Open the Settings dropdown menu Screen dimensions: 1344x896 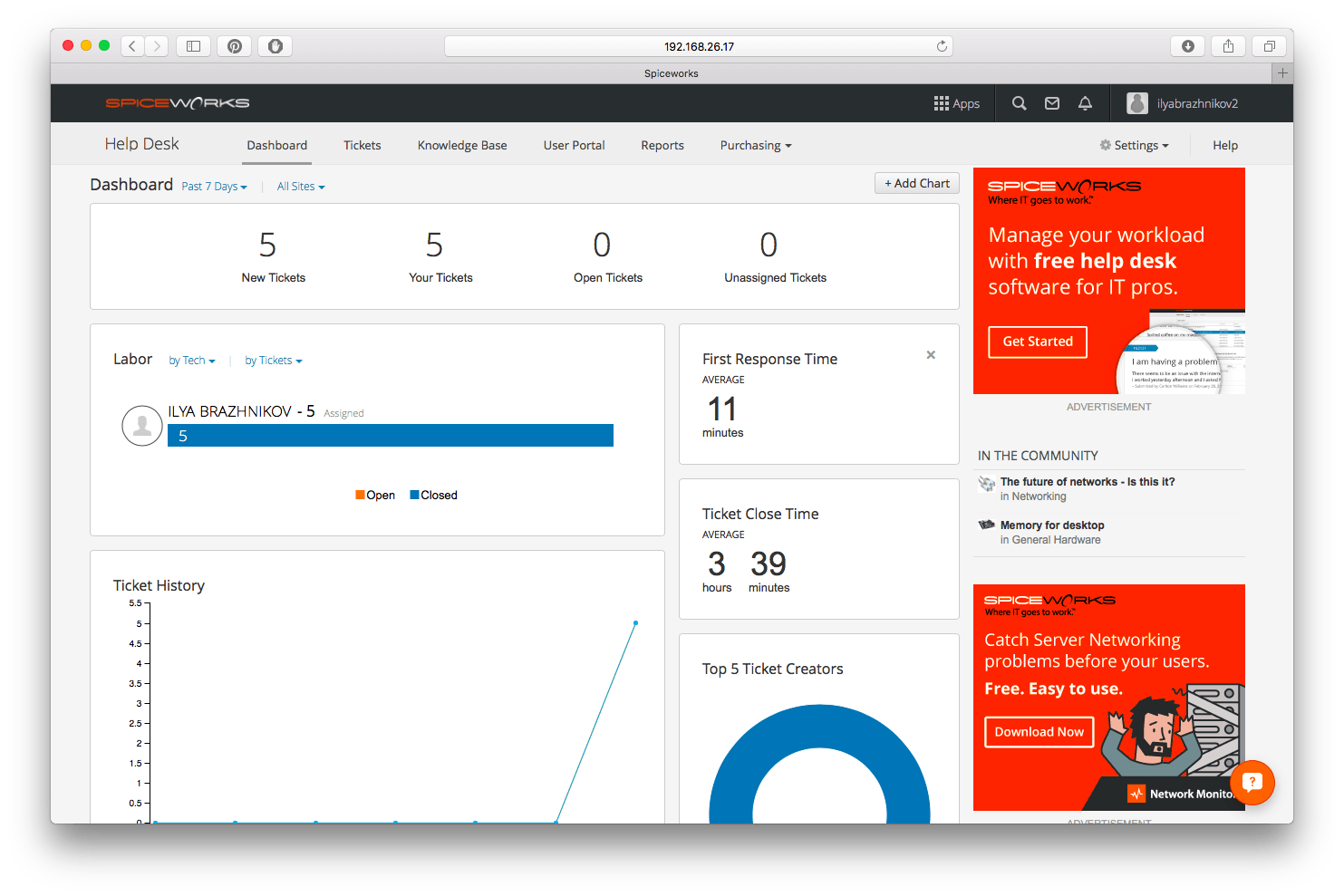click(1134, 146)
